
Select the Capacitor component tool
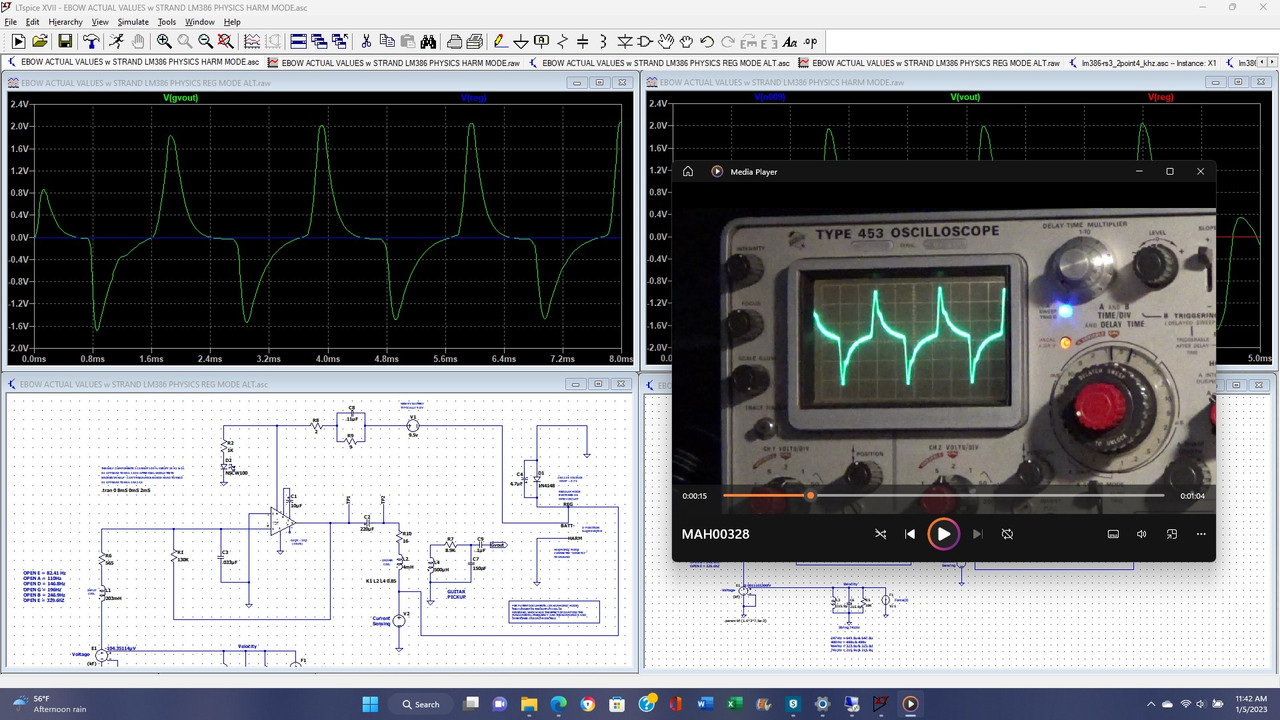coord(584,41)
